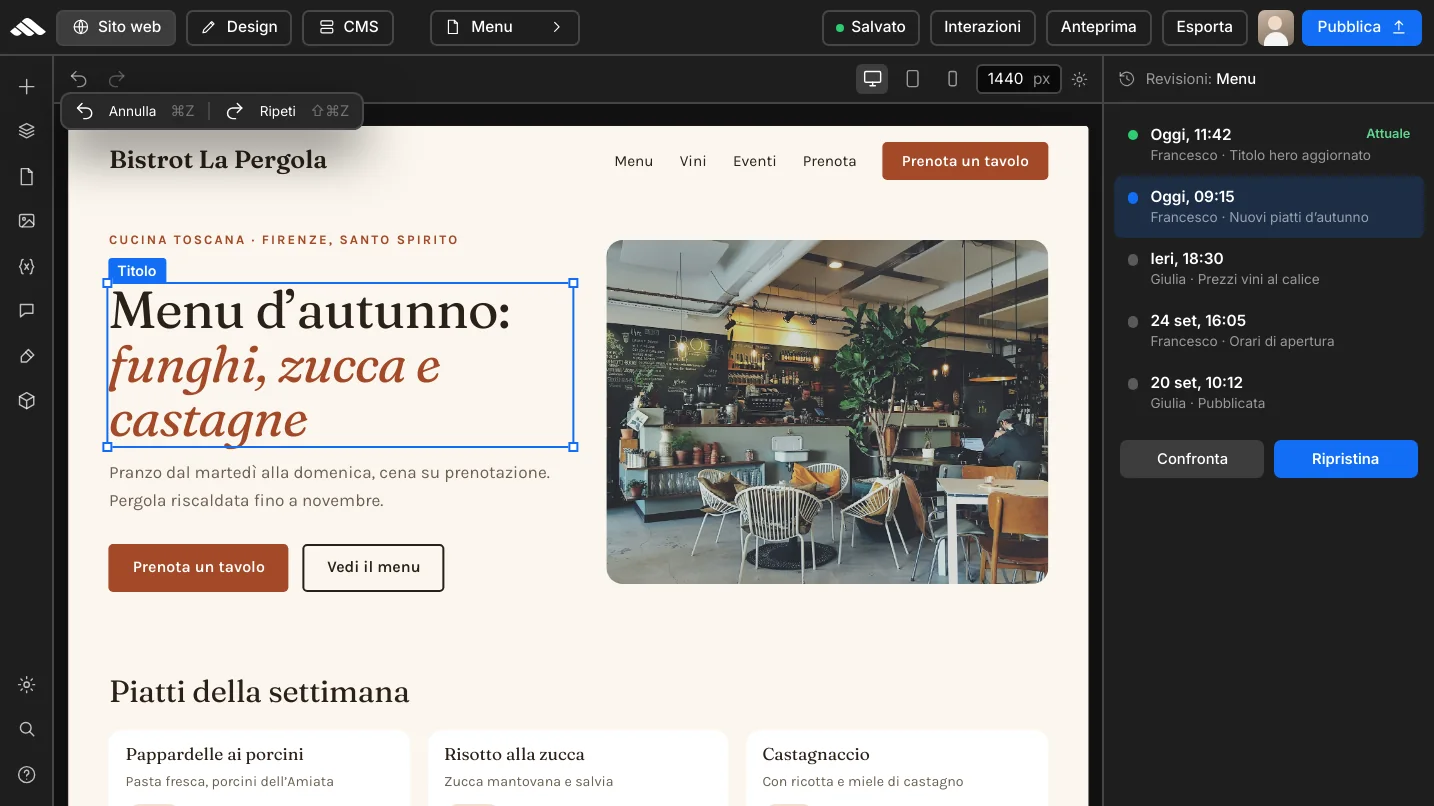Click the Anteprima preview button
Viewport: 1434px width, 806px height.
[1099, 27]
